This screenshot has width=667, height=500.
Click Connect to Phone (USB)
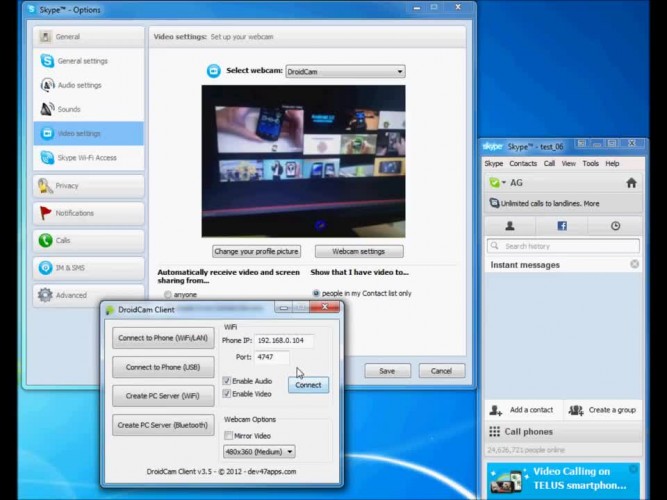[x=163, y=367]
